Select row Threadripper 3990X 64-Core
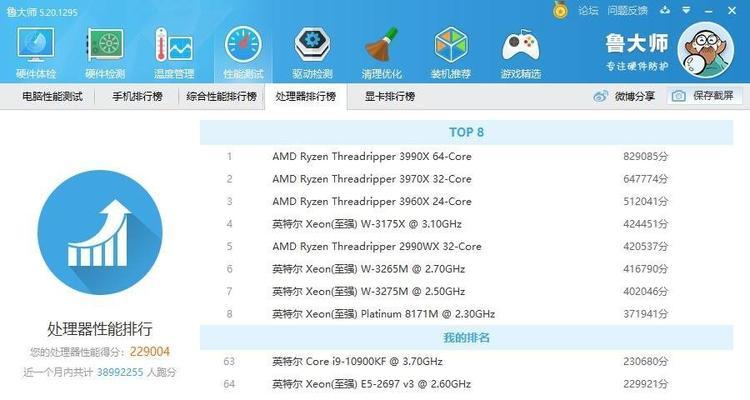The image size is (750, 400). (x=466, y=156)
